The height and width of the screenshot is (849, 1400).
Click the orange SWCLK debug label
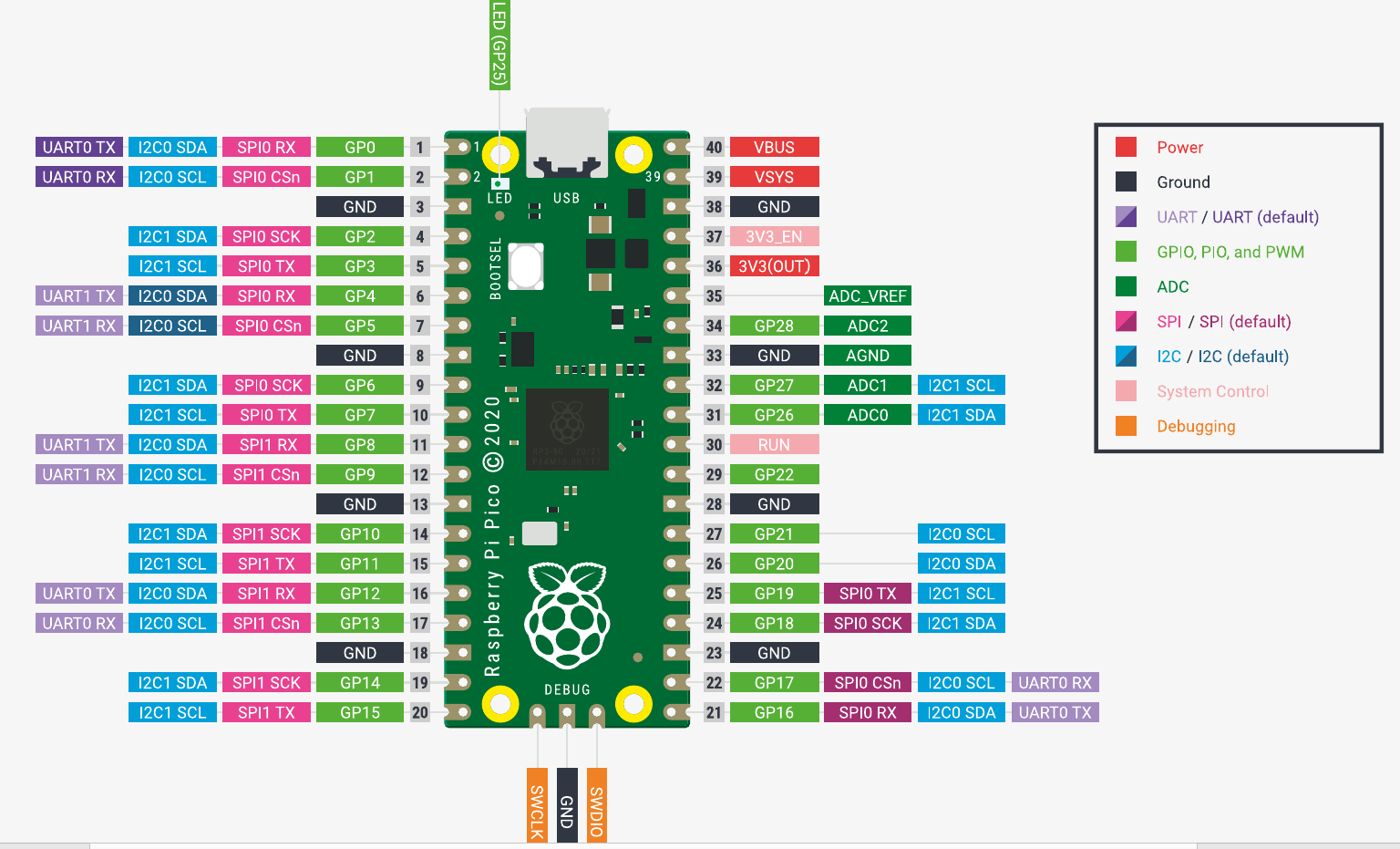537,805
